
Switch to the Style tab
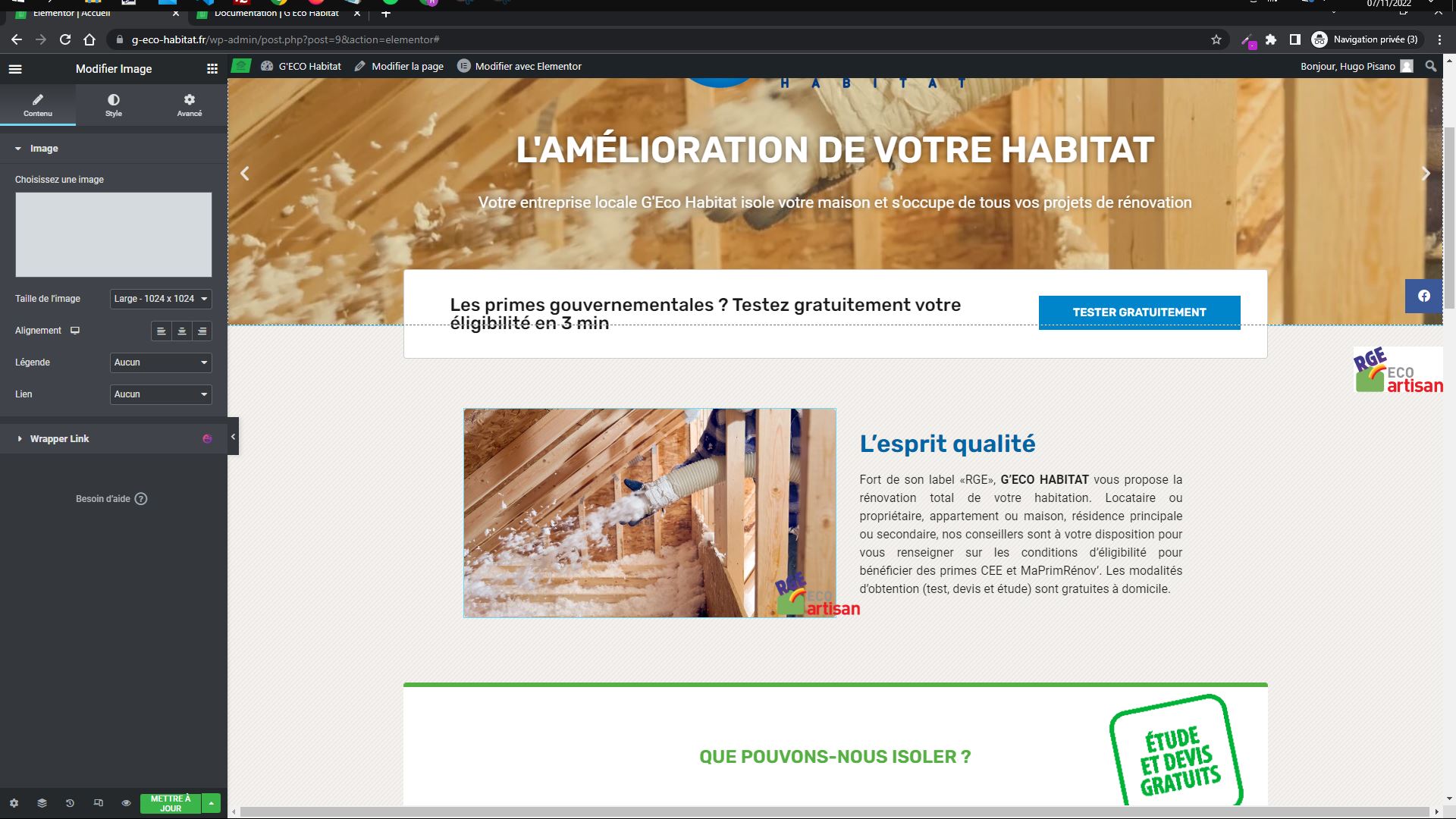[x=114, y=105]
